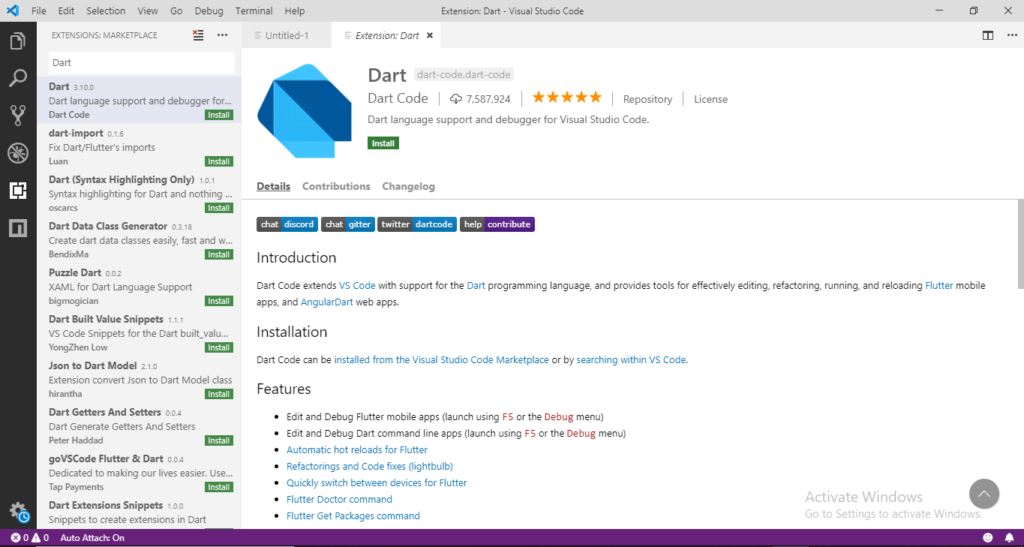Click the download count 7,587,924
This screenshot has width=1024, height=547.
coord(480,99)
